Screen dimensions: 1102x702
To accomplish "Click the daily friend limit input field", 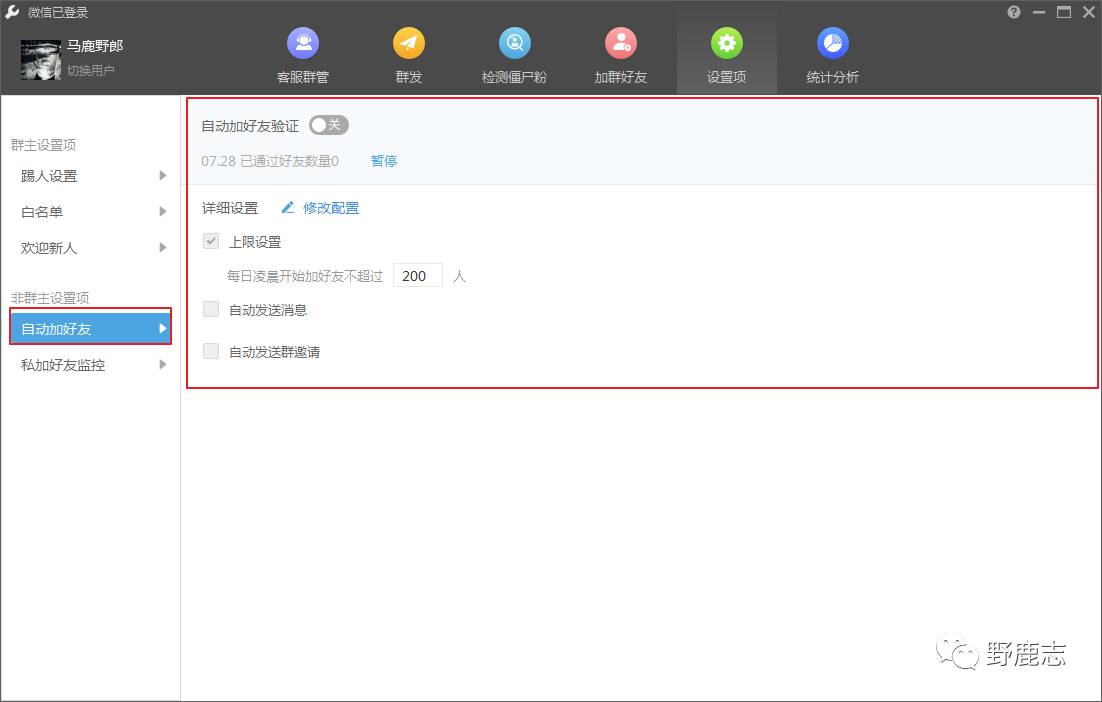I will [x=417, y=276].
